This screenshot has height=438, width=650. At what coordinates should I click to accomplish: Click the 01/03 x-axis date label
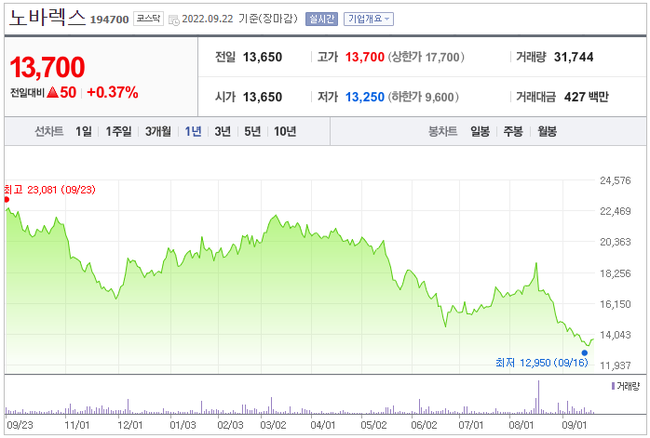(183, 425)
